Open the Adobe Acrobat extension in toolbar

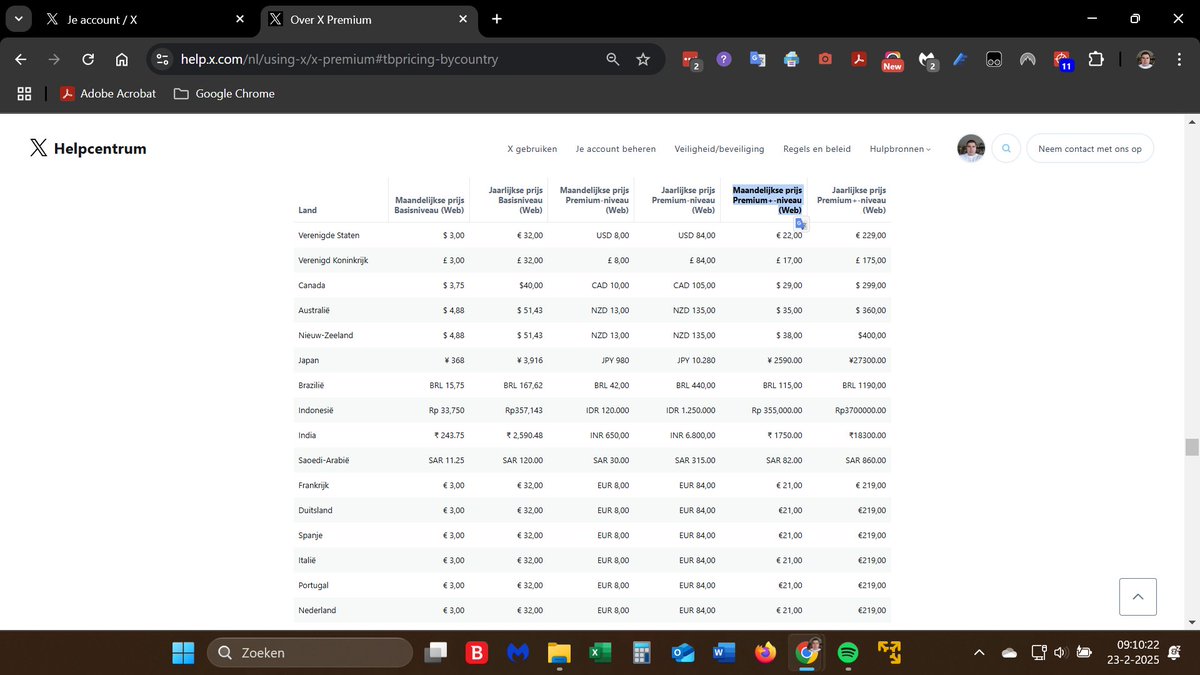858,59
